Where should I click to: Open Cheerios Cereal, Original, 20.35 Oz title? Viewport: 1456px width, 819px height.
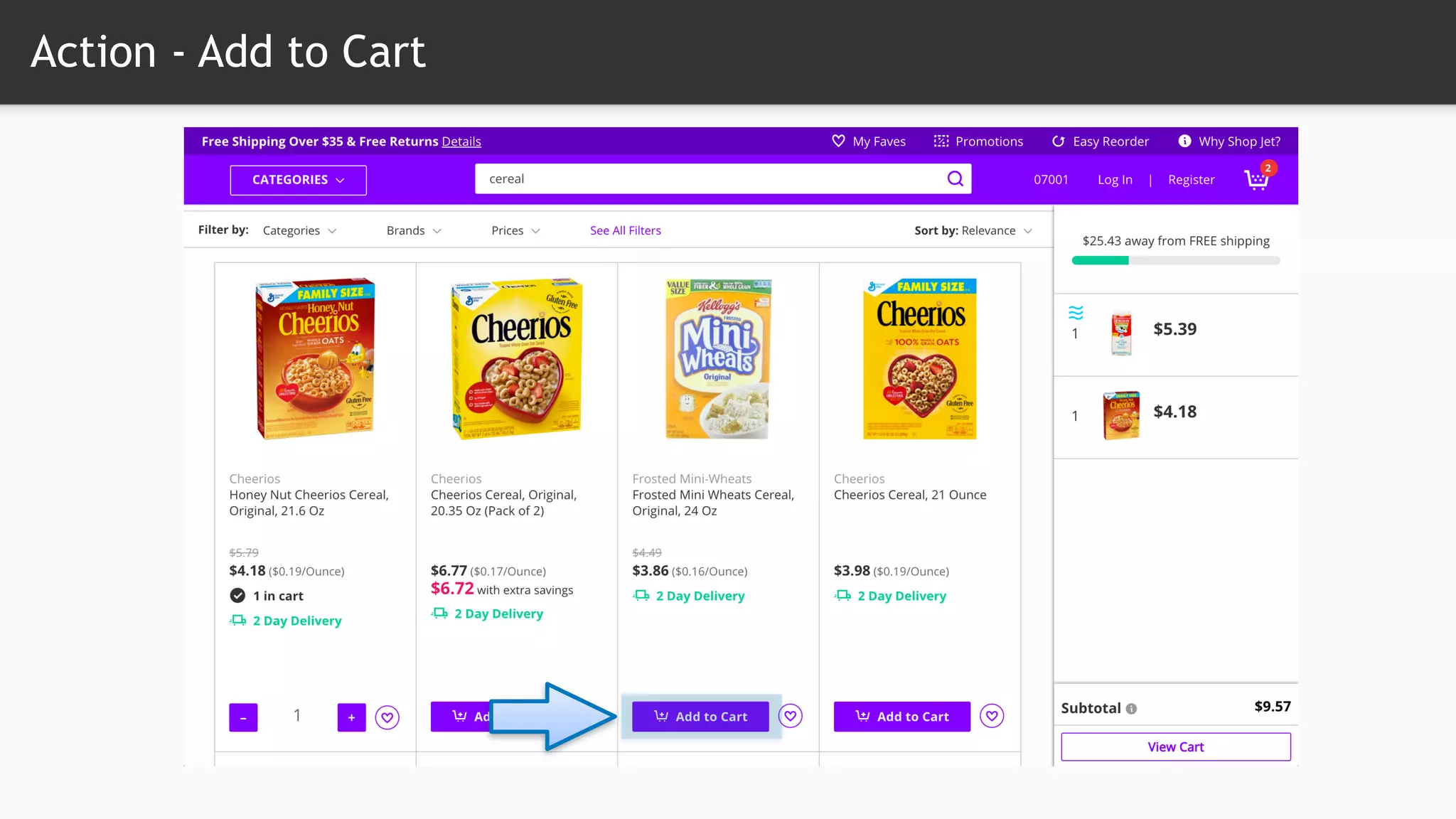click(x=503, y=503)
